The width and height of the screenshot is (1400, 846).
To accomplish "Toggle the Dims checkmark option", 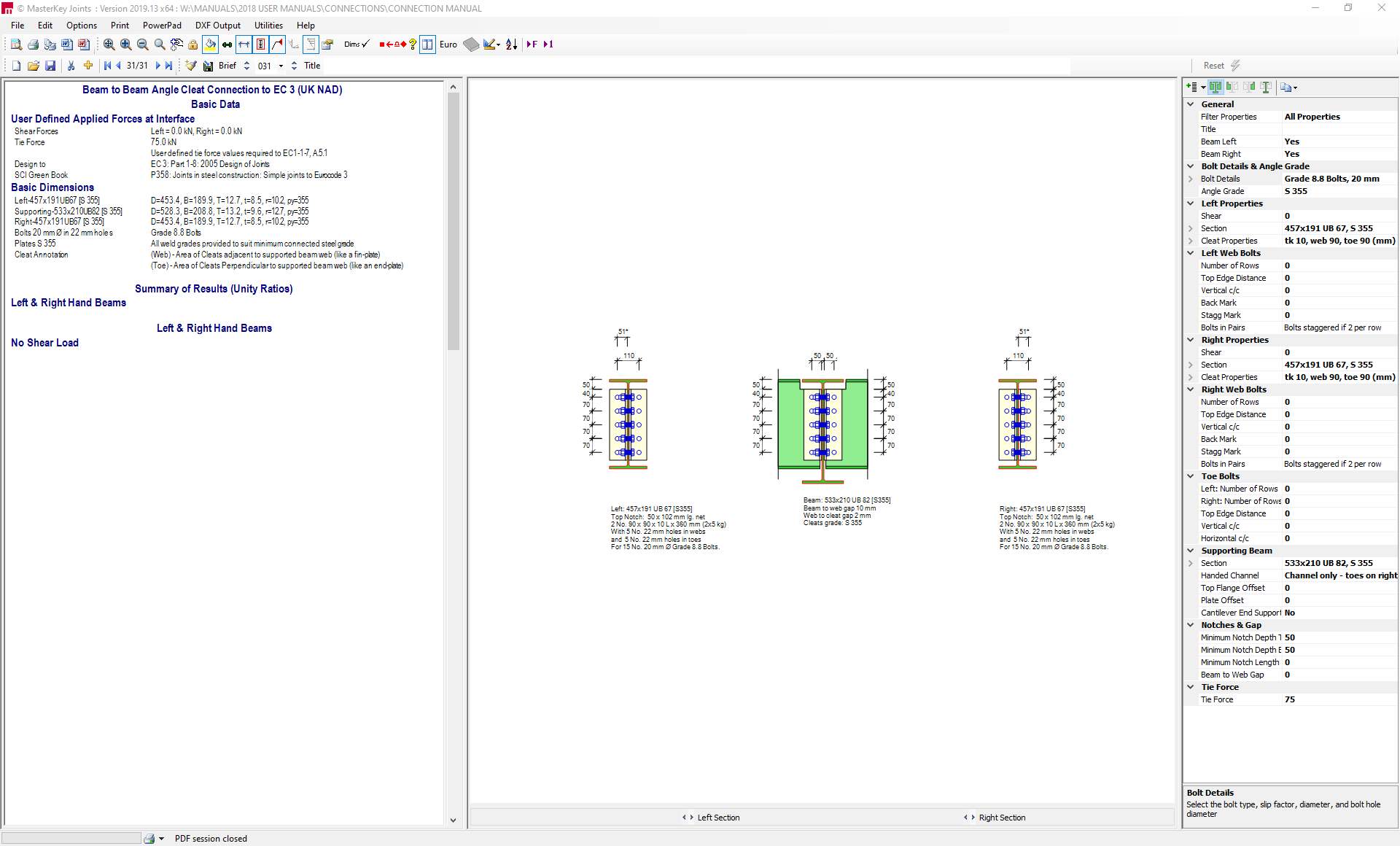I will 357,44.
